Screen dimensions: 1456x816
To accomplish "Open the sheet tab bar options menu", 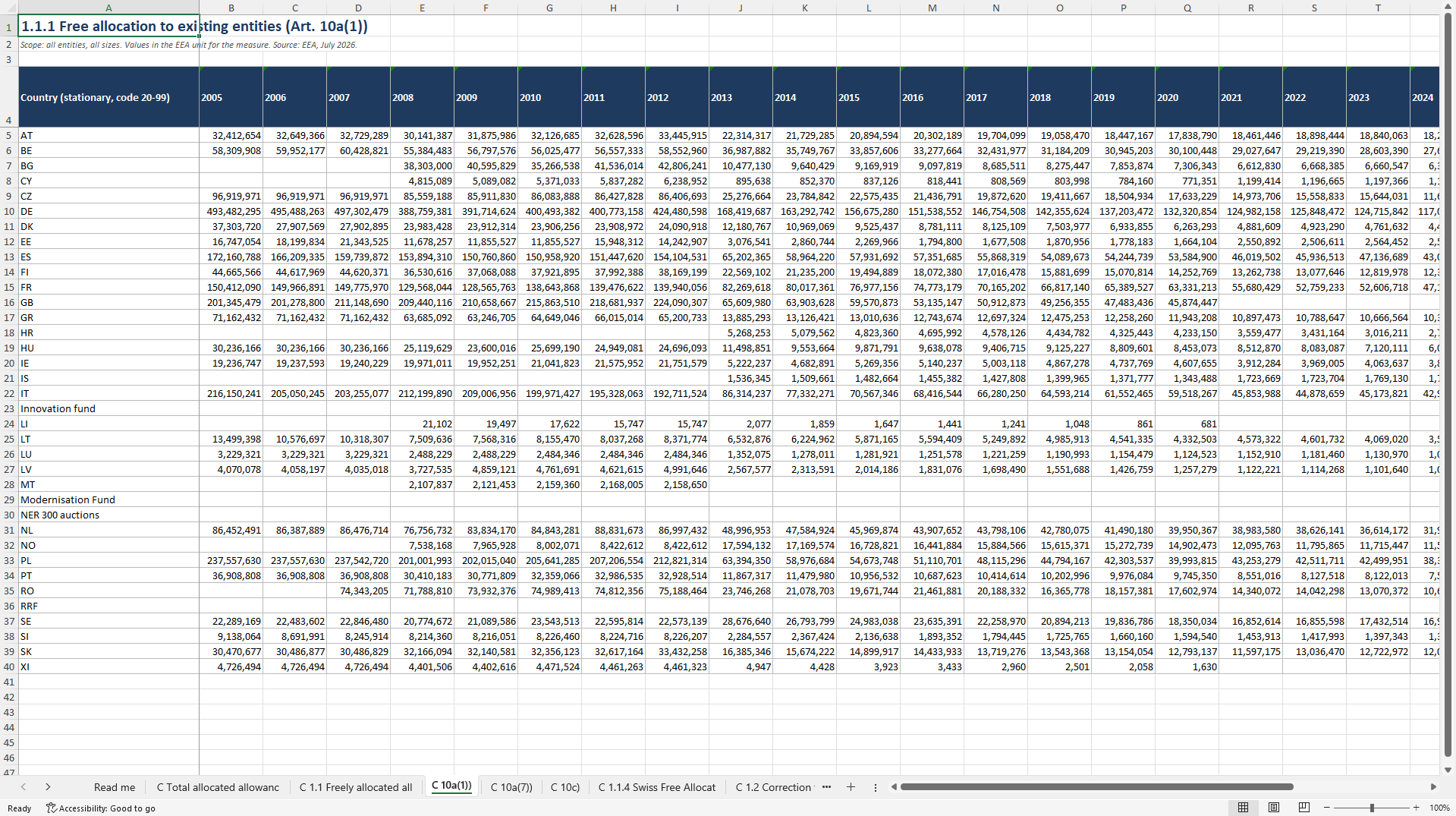I will tap(875, 787).
